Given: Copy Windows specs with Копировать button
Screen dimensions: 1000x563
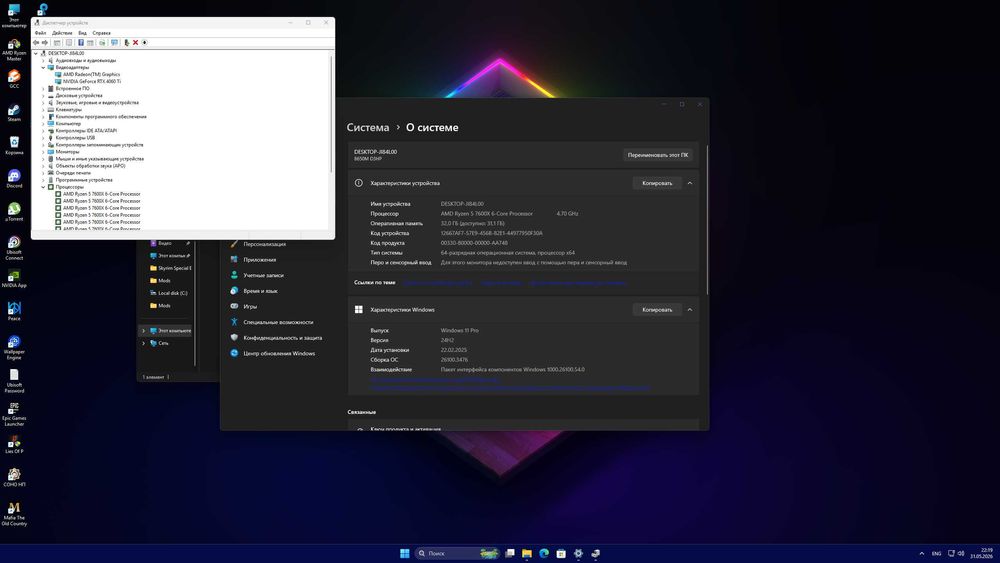Looking at the screenshot, I should pos(657,310).
